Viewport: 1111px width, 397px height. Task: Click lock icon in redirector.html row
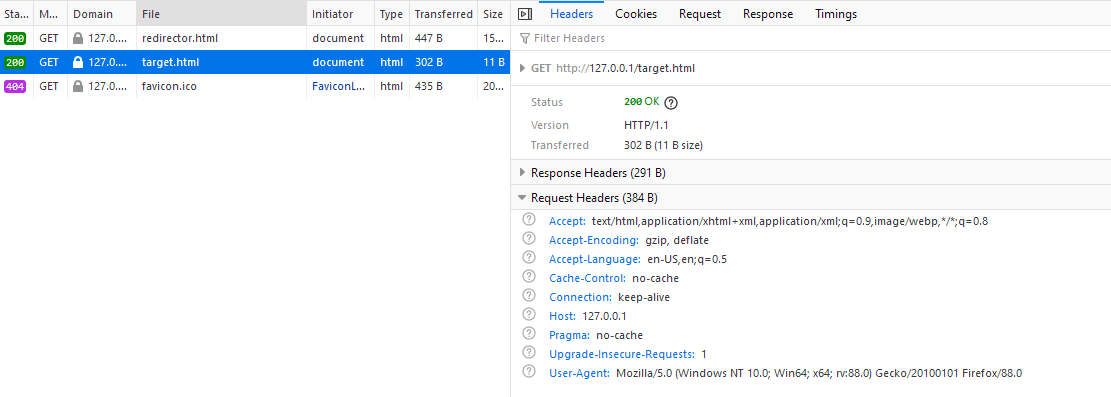tap(78, 38)
